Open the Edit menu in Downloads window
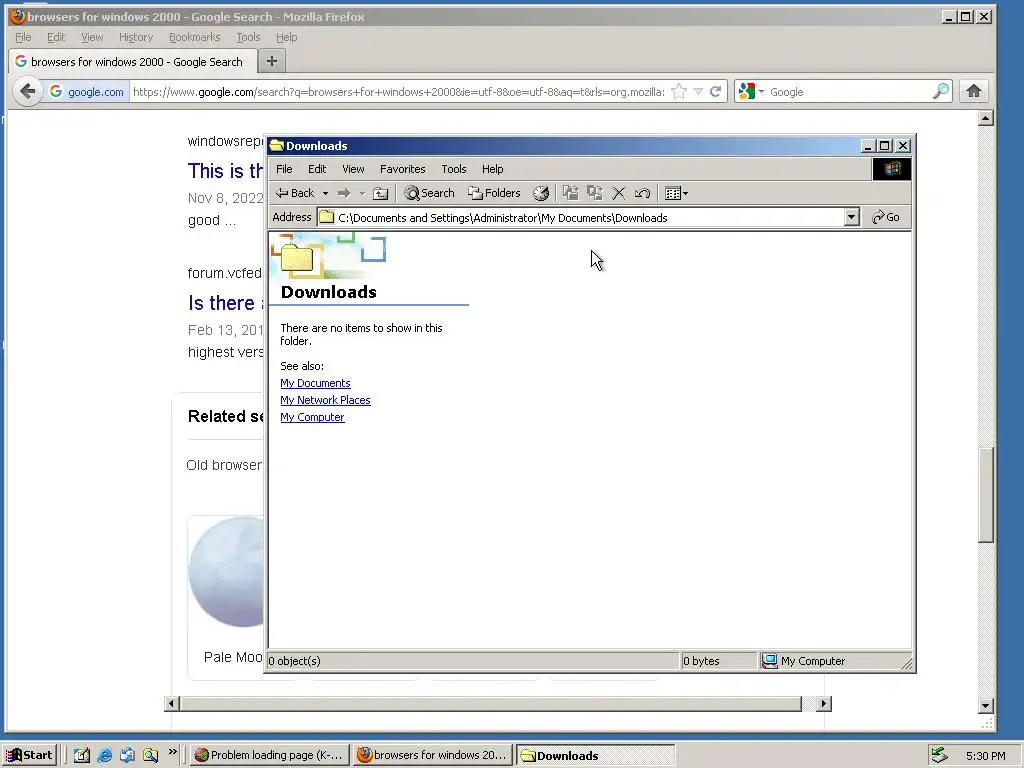Image resolution: width=1024 pixels, height=768 pixels. point(317,169)
